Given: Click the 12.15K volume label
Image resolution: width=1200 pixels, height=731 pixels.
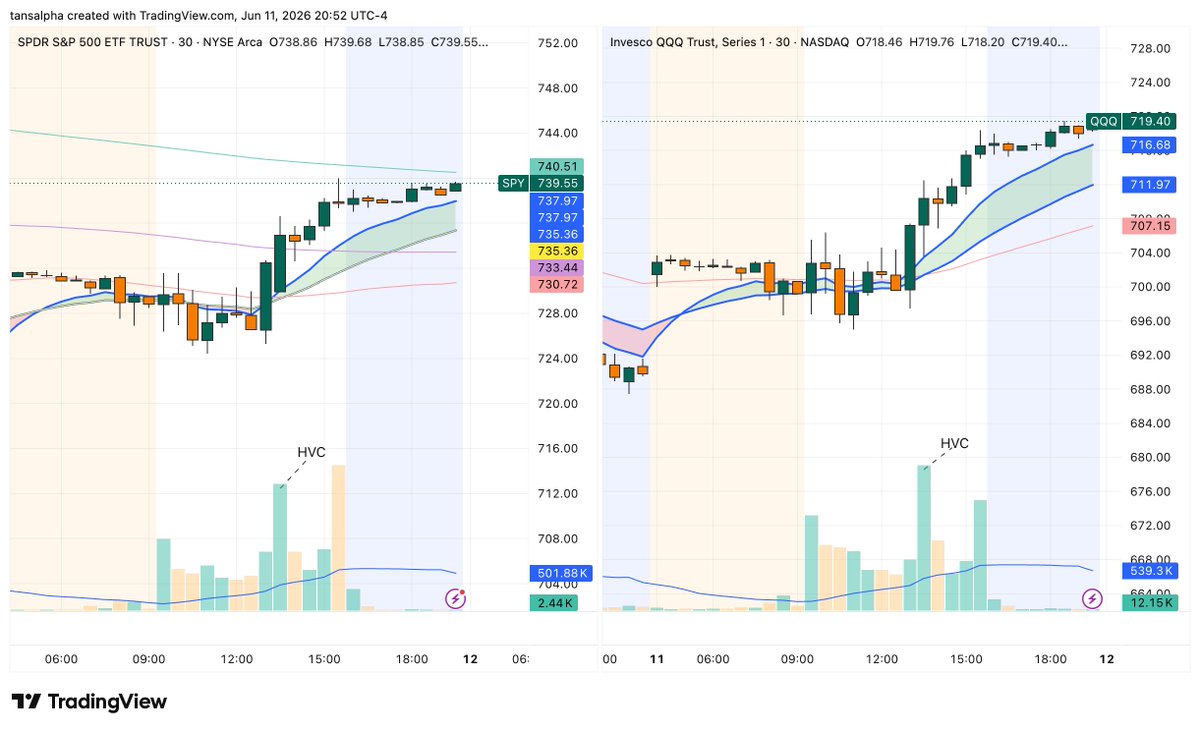Looking at the screenshot, I should click(1150, 603).
